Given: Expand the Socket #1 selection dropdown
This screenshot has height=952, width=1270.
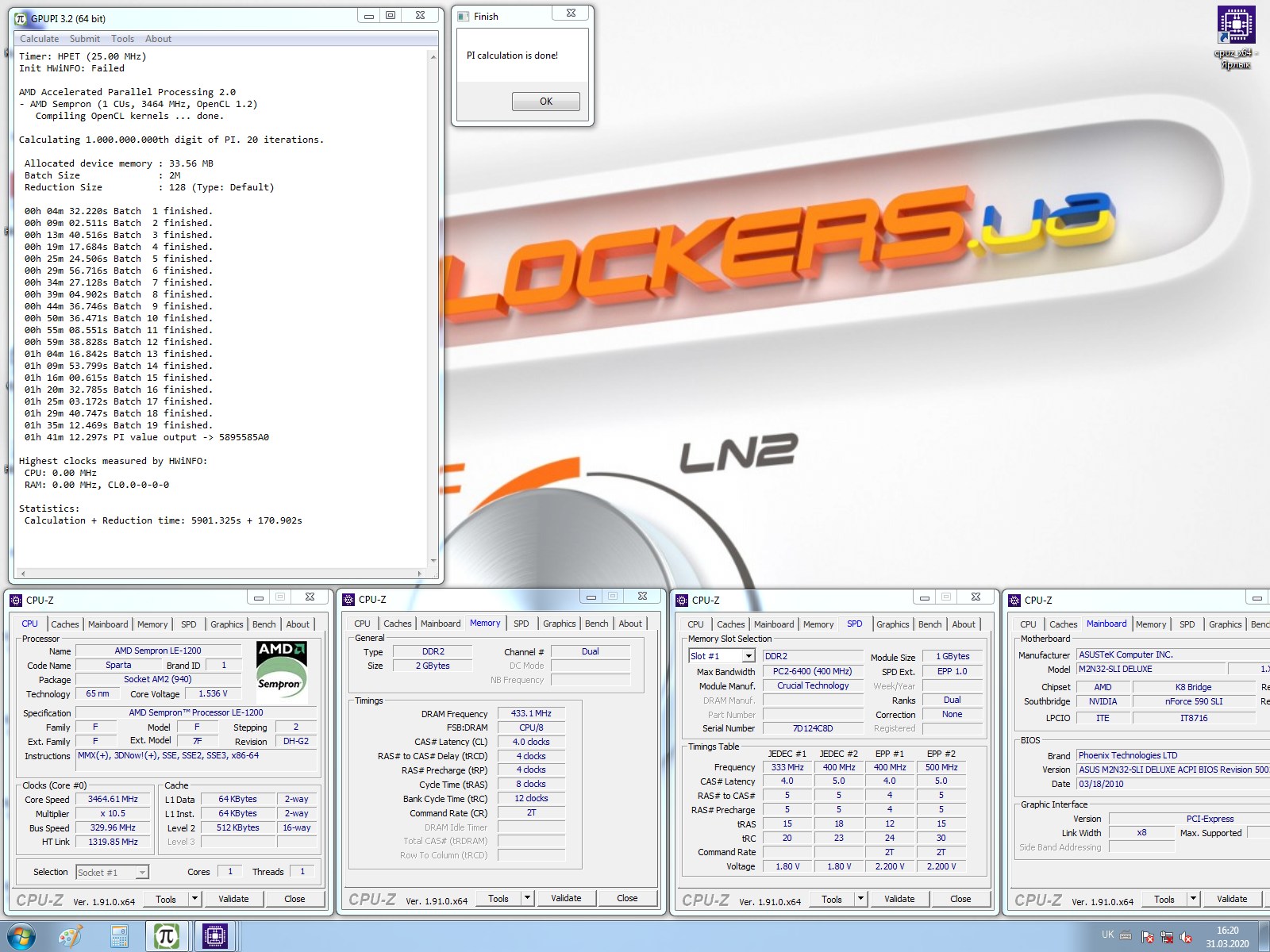Looking at the screenshot, I should point(142,873).
